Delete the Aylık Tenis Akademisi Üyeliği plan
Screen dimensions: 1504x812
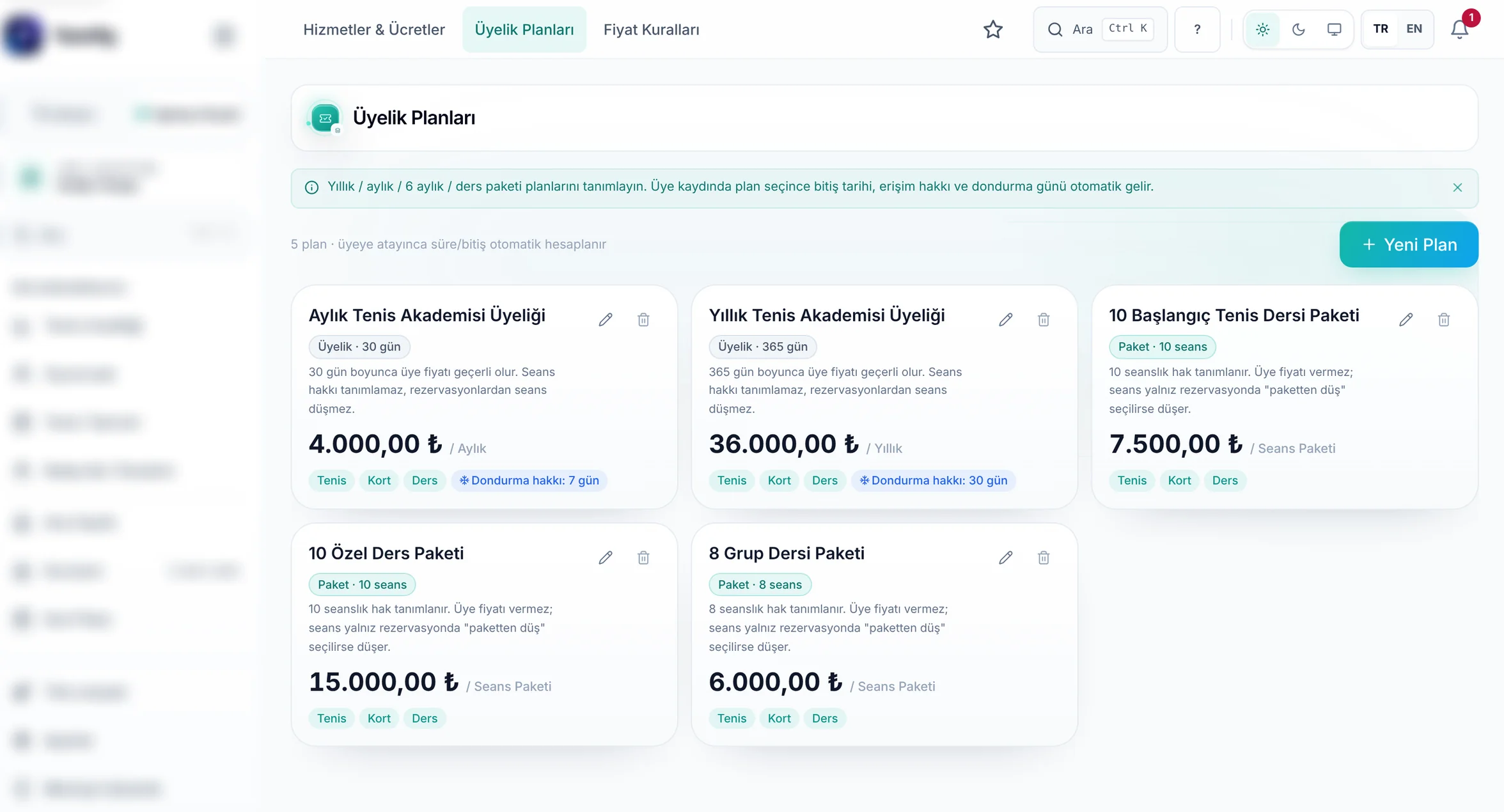pos(643,319)
